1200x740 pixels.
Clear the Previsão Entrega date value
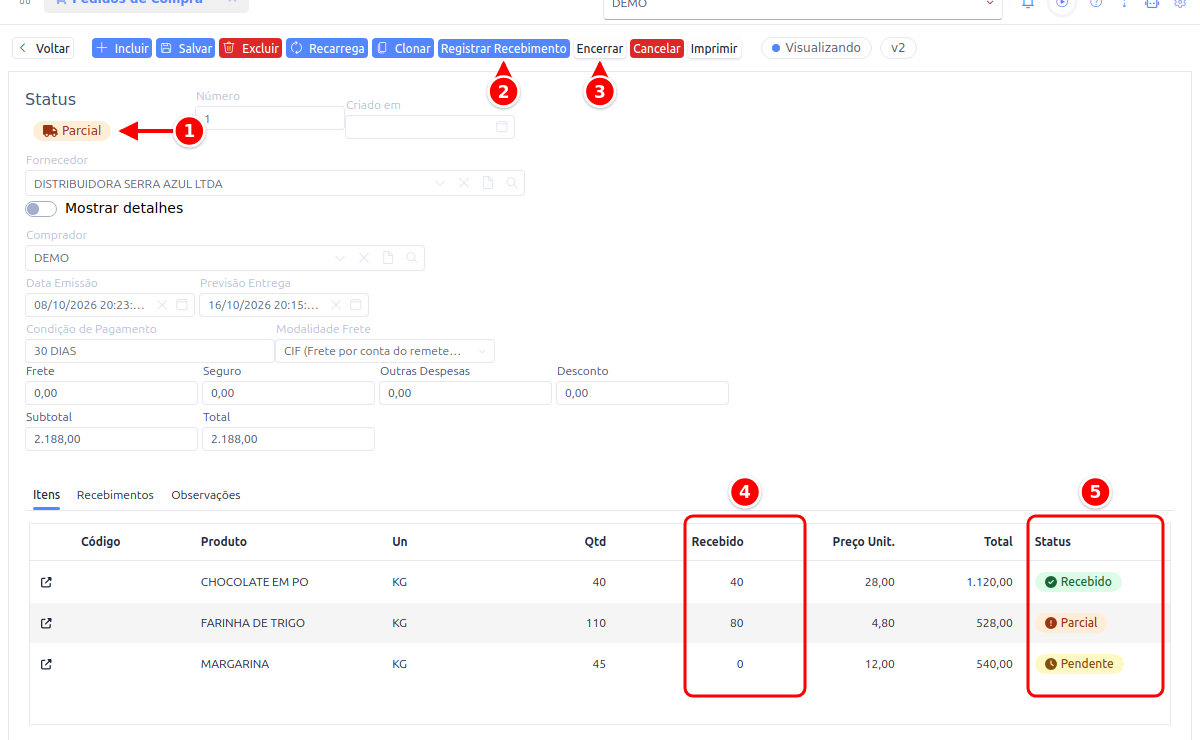(336, 304)
